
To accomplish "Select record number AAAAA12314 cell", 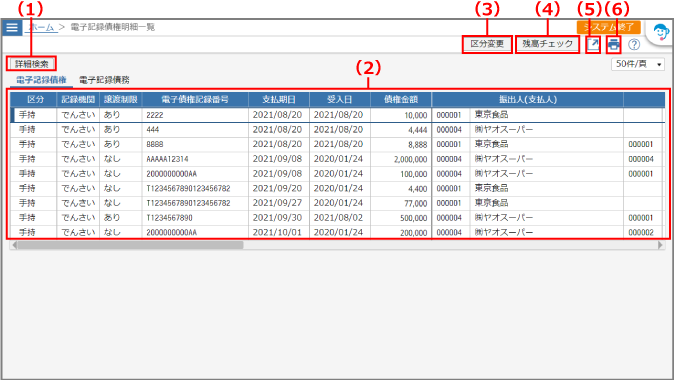I will coord(195,159).
